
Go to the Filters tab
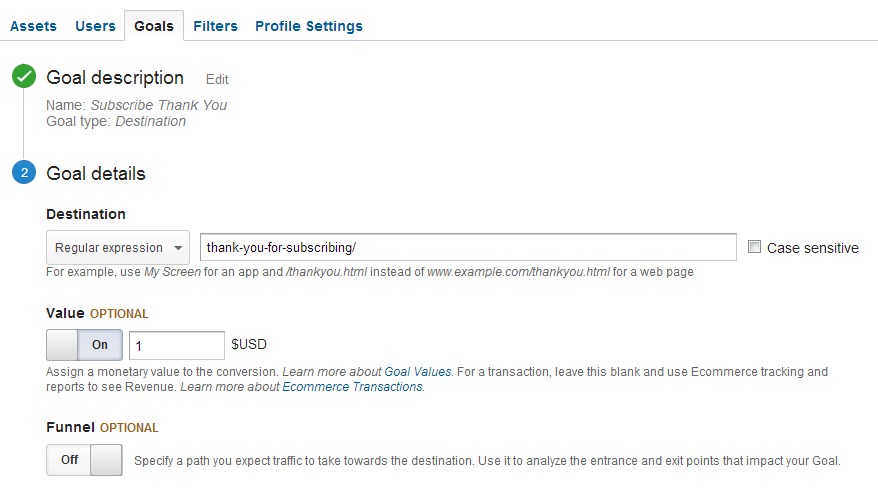[x=215, y=26]
